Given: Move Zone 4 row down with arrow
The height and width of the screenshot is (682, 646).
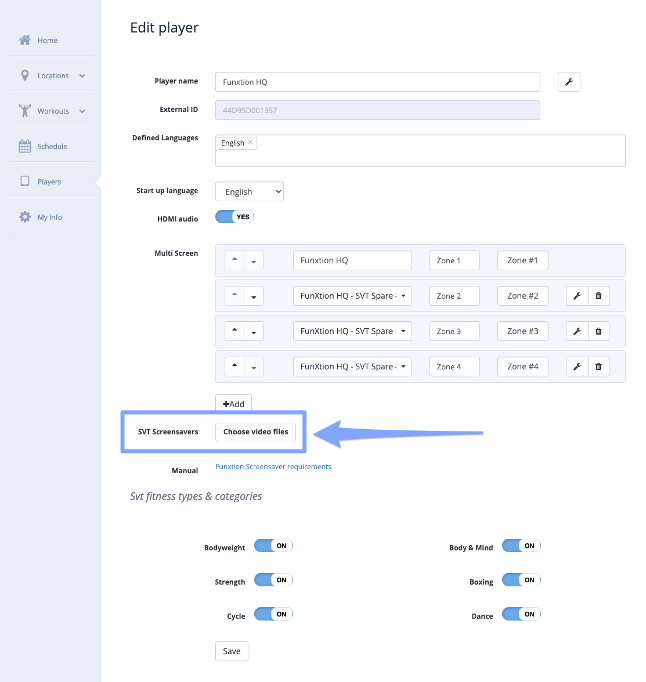Looking at the screenshot, I should 254,367.
